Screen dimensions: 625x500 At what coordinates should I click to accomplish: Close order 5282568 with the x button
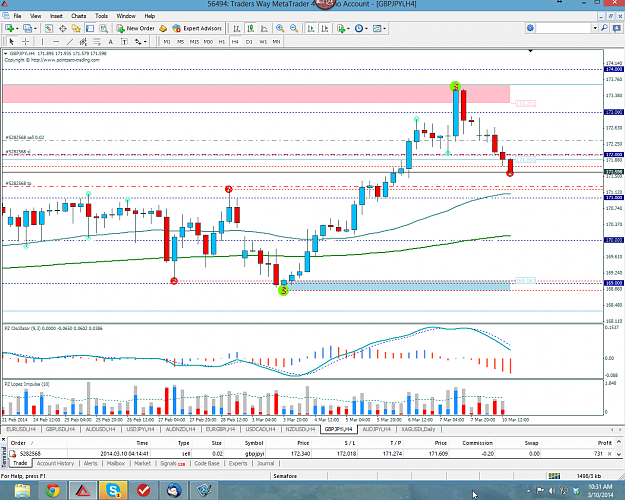(x=609, y=453)
